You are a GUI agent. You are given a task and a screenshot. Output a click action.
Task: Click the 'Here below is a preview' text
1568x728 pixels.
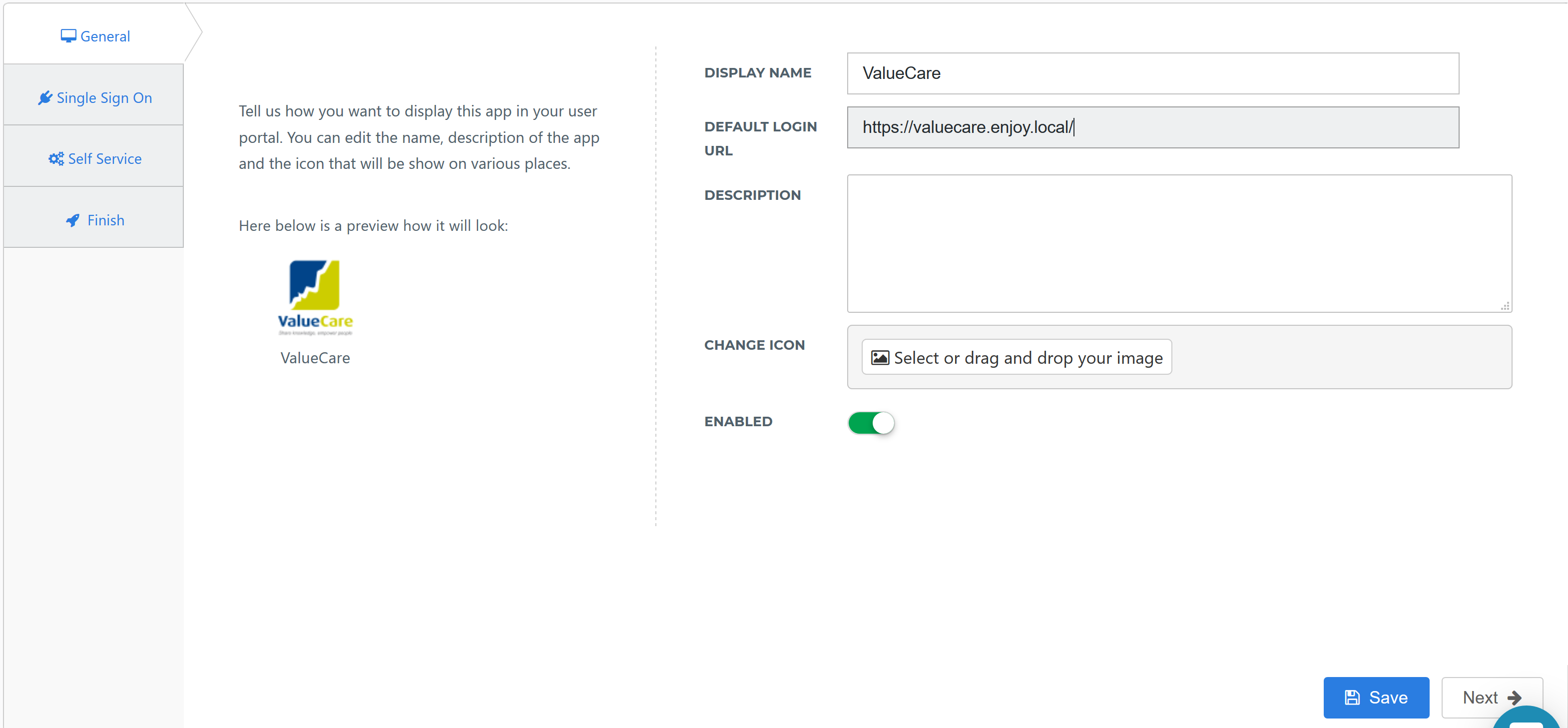coord(373,225)
